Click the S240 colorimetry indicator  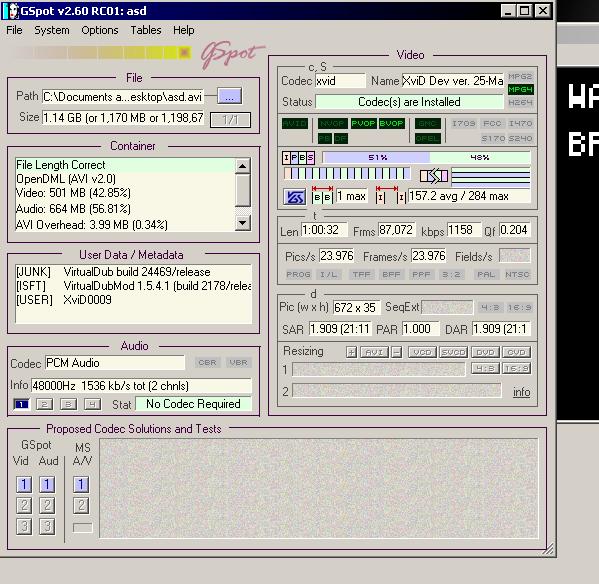click(520, 138)
